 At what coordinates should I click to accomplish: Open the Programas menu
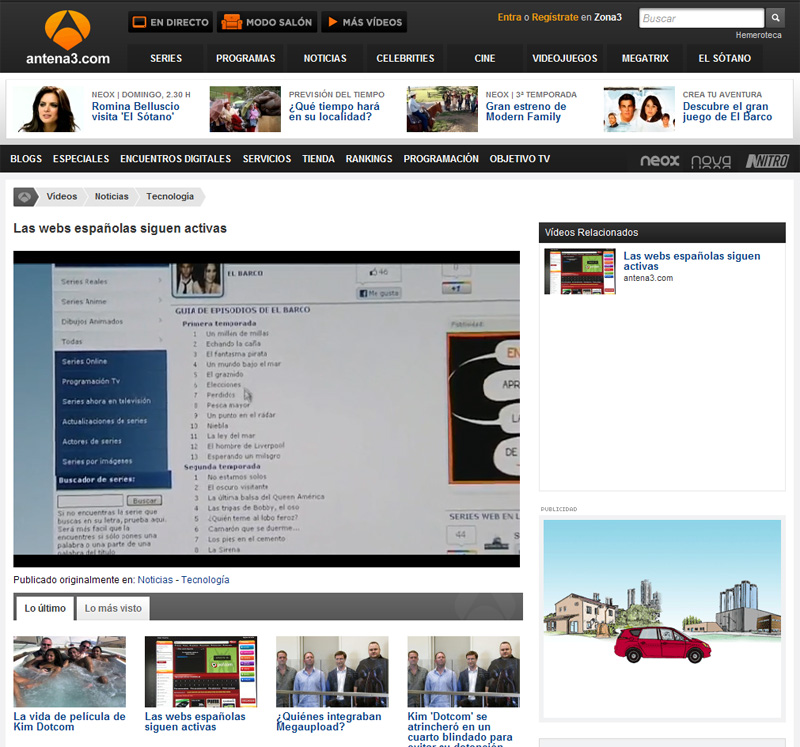pos(245,58)
